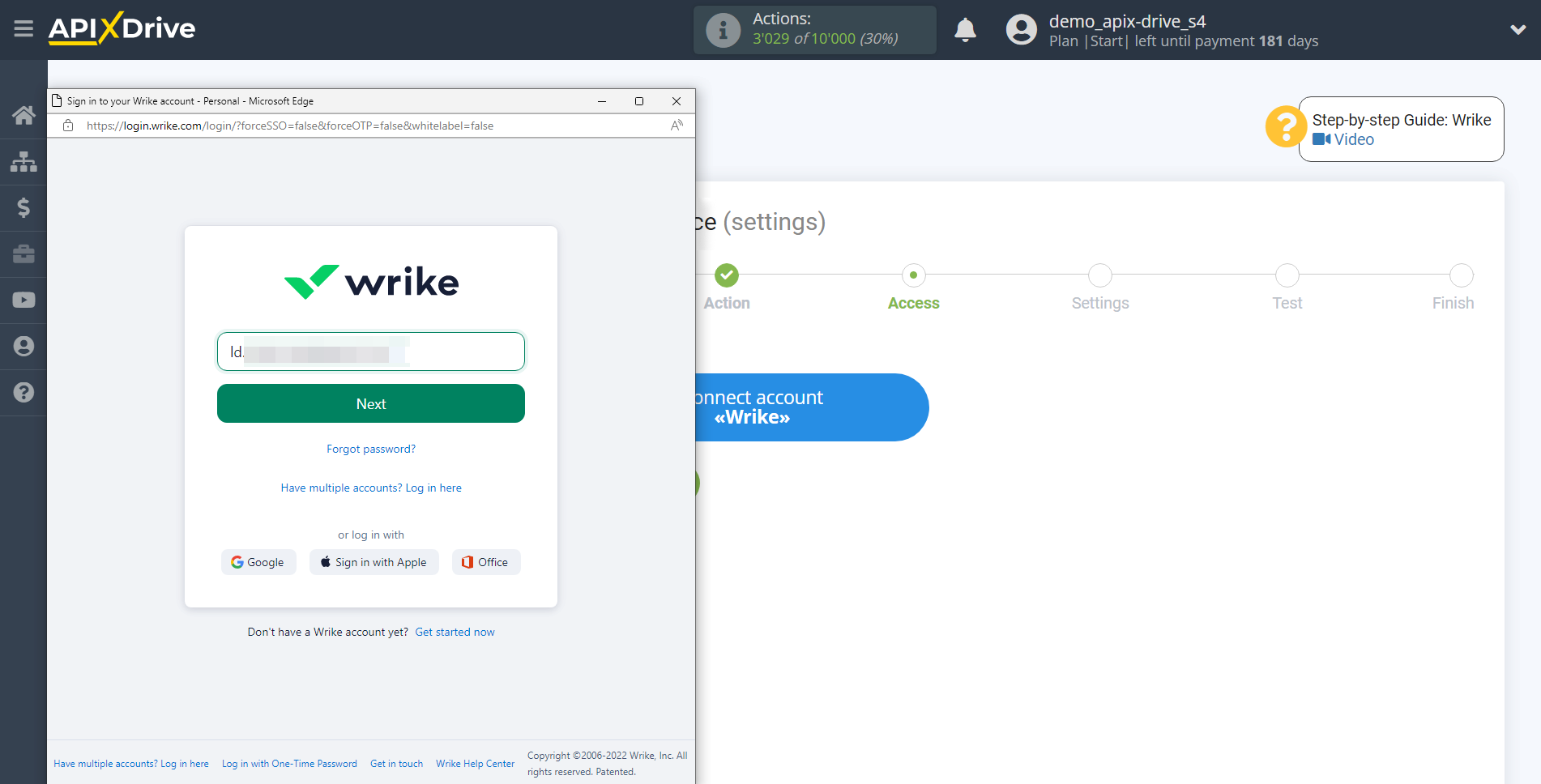Expand the account dropdown chevron
Screen dimensions: 1541x784
click(1518, 29)
